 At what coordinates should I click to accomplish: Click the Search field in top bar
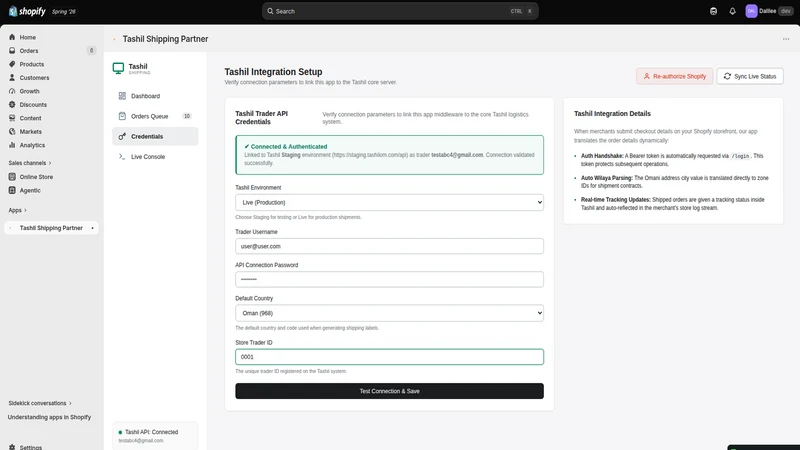coord(400,11)
